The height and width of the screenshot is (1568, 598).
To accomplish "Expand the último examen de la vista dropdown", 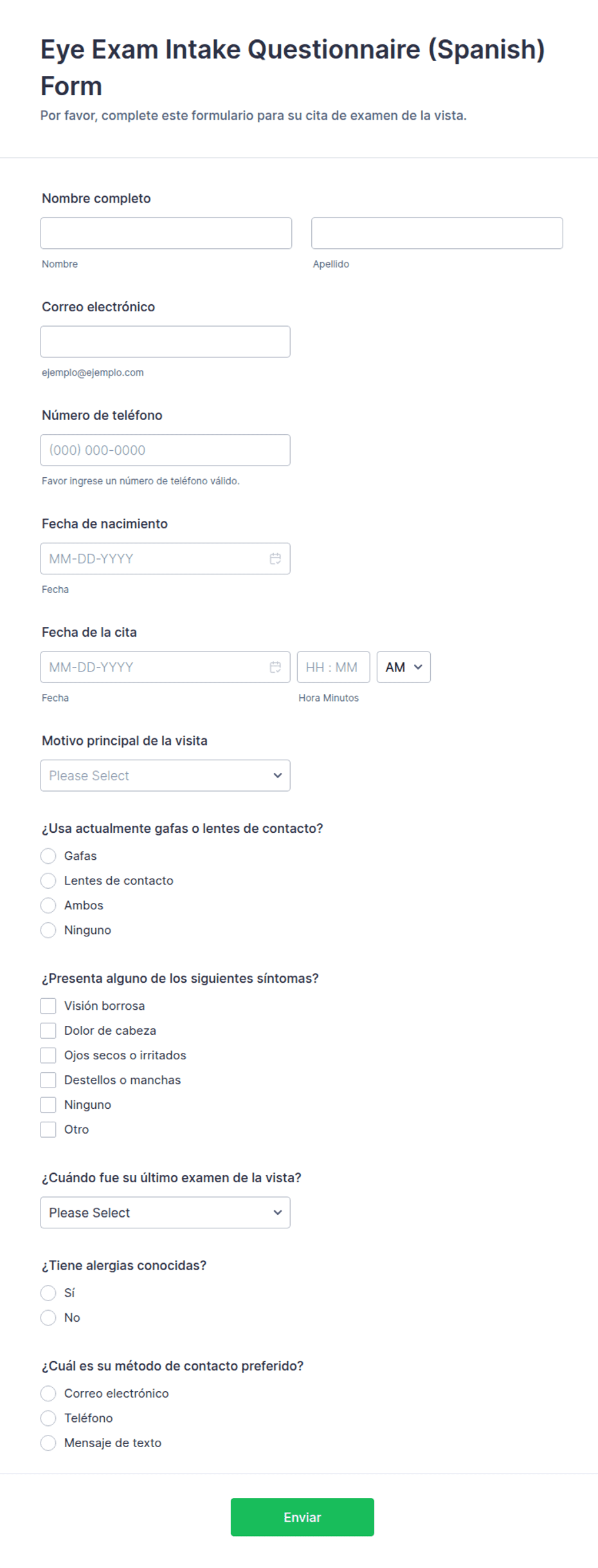I will (x=165, y=1212).
